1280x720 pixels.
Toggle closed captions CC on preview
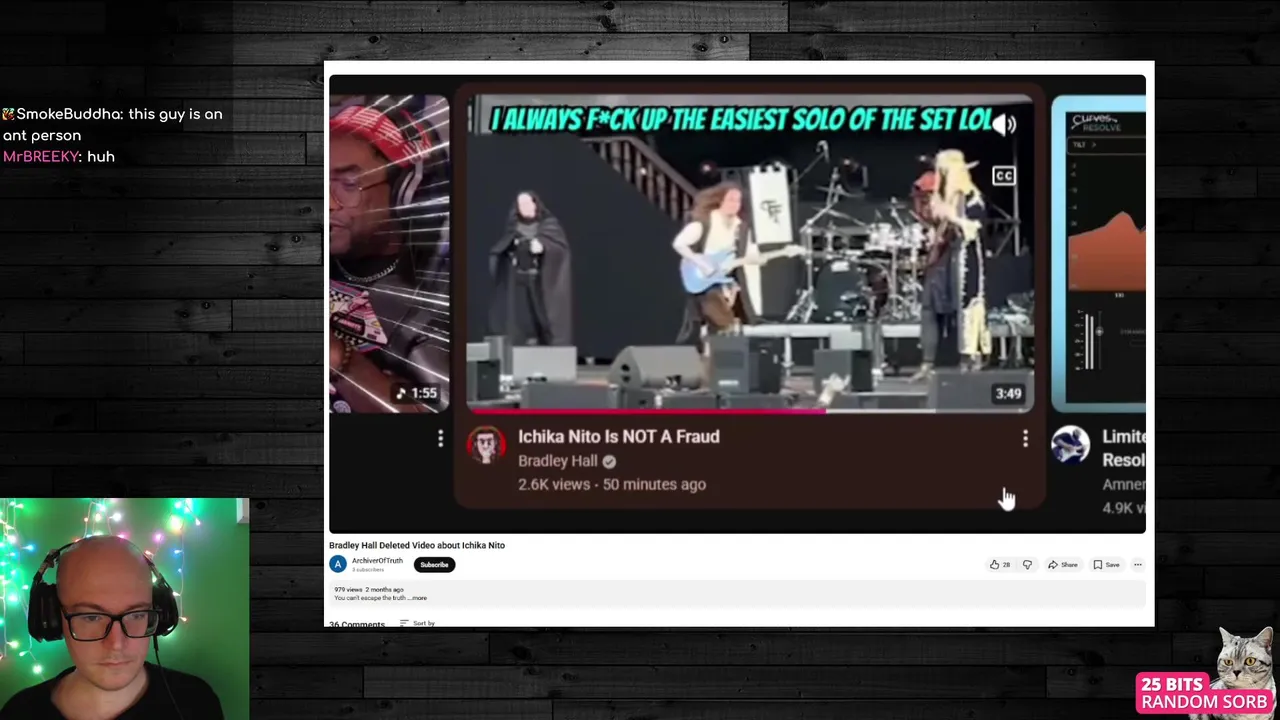point(1003,177)
